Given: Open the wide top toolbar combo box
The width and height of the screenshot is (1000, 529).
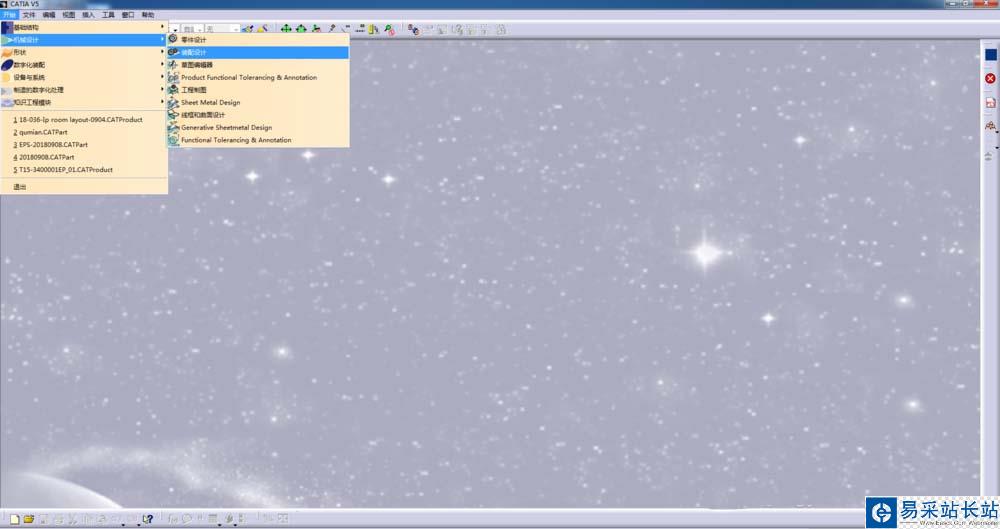Looking at the screenshot, I should point(222,29).
